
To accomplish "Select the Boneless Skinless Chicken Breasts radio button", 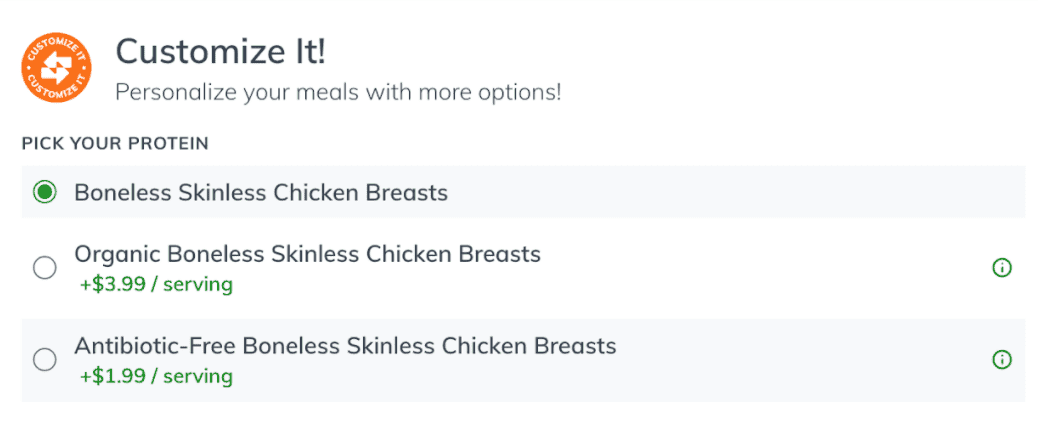I will click(x=44, y=193).
